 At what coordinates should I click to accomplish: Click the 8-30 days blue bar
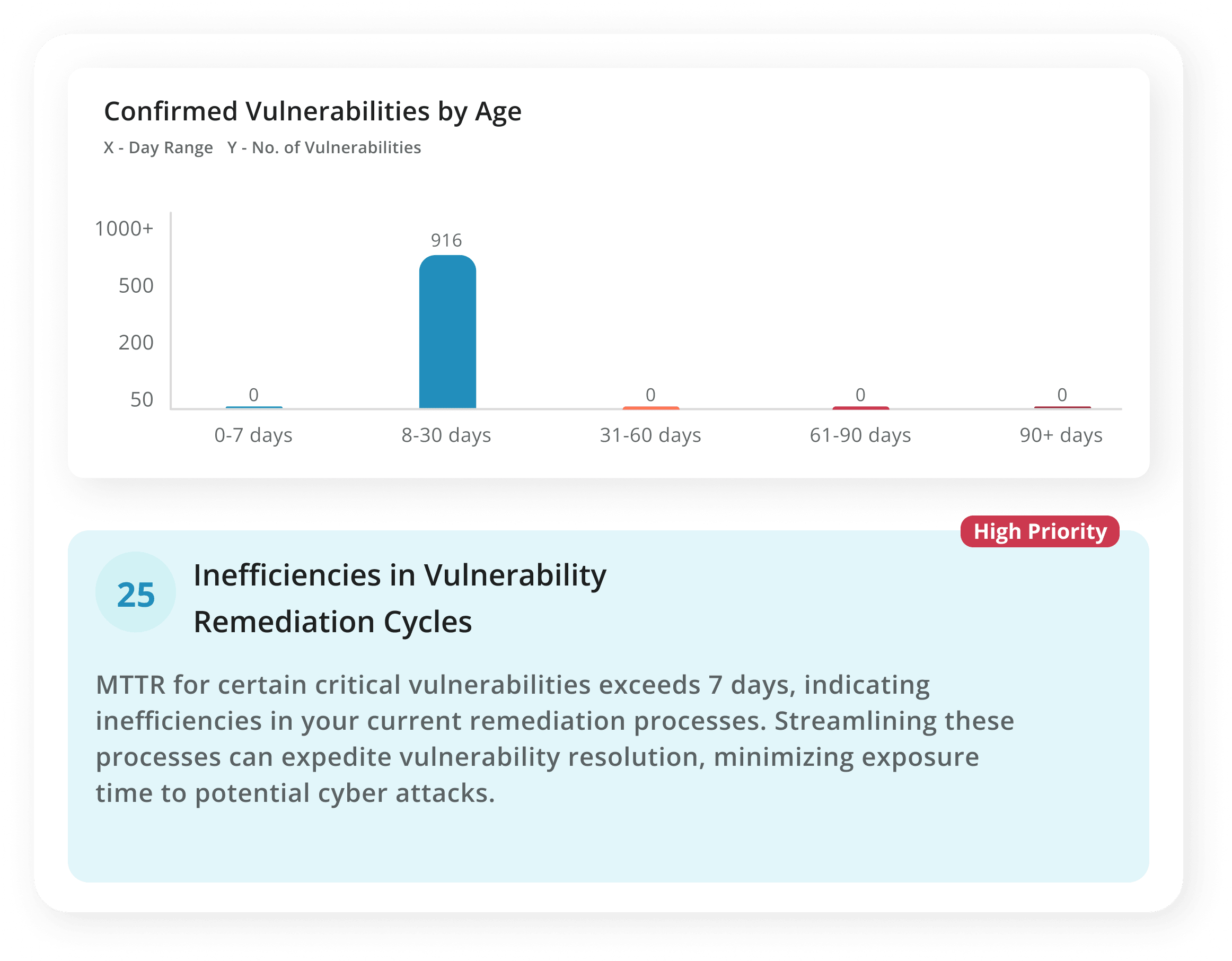click(x=447, y=332)
